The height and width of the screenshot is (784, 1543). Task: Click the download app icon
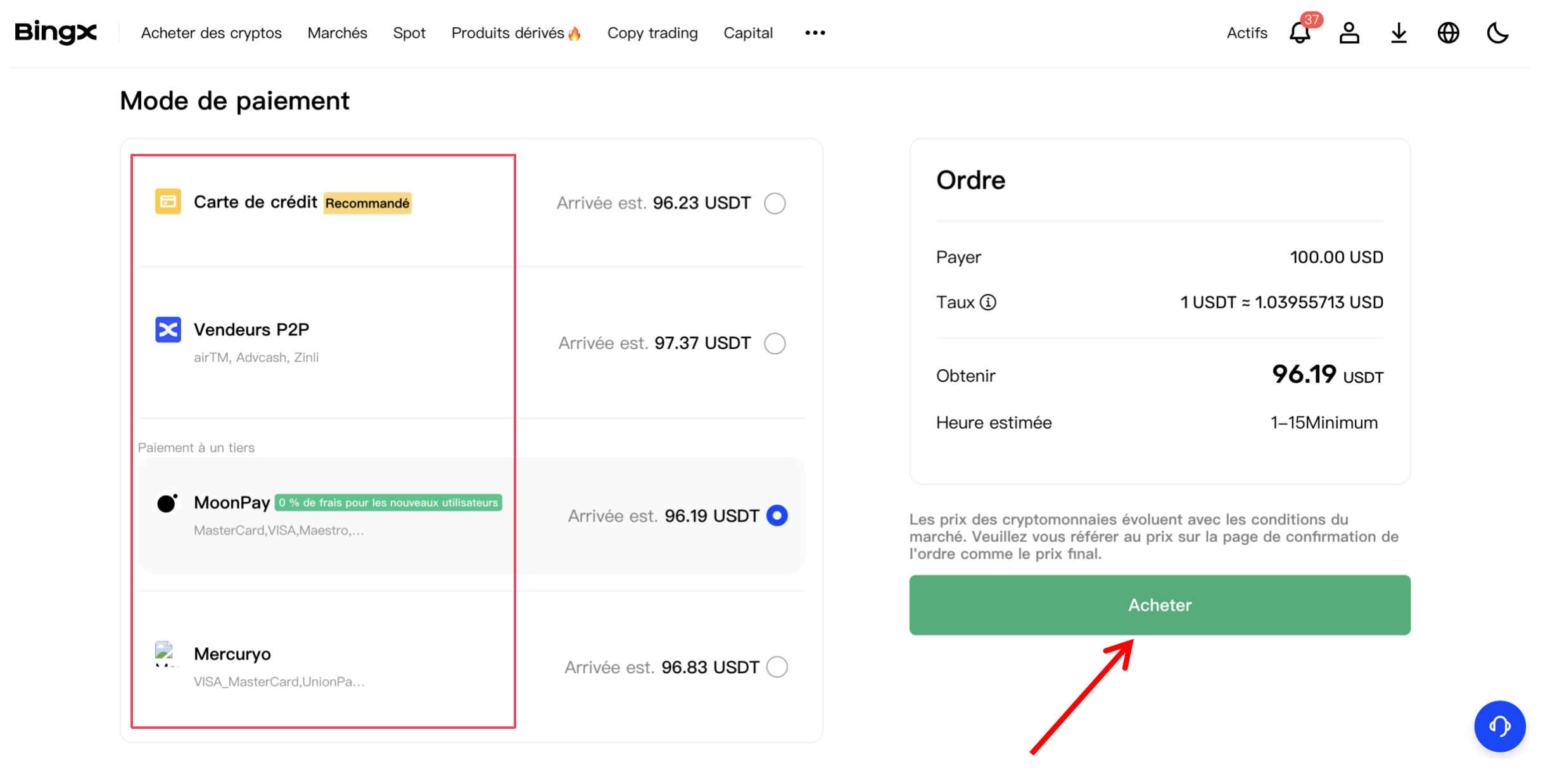click(1399, 33)
